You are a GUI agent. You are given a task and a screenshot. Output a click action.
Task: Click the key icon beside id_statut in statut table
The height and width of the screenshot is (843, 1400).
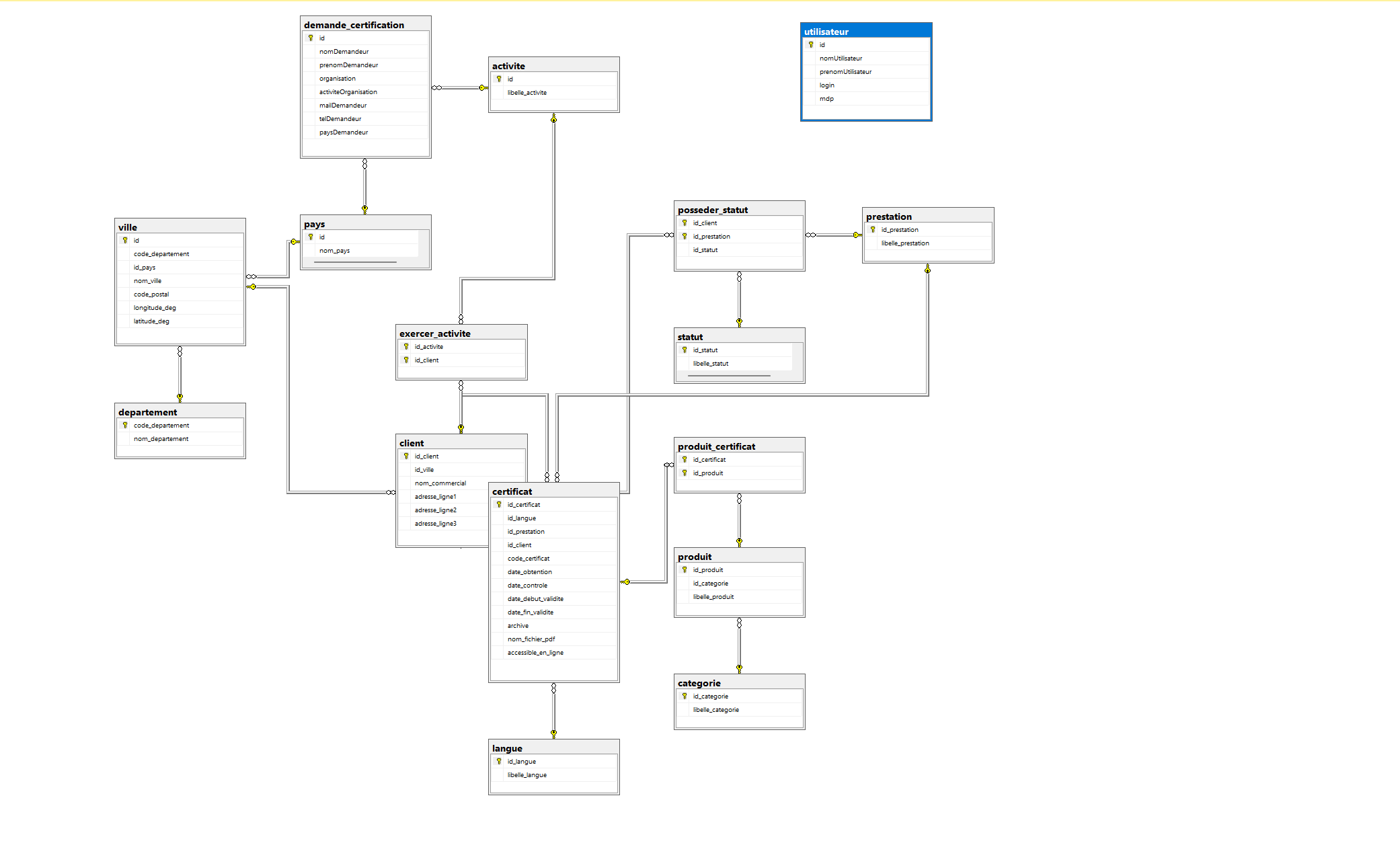coord(685,350)
